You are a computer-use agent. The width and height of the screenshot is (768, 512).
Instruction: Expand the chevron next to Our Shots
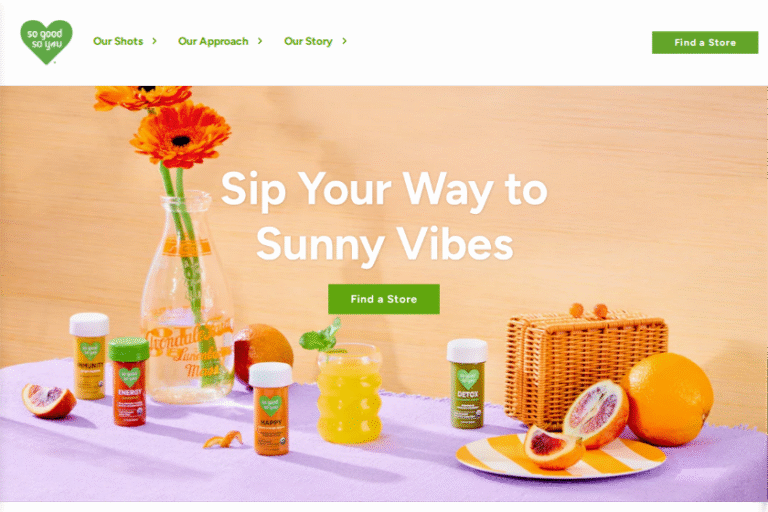pyautogui.click(x=154, y=41)
